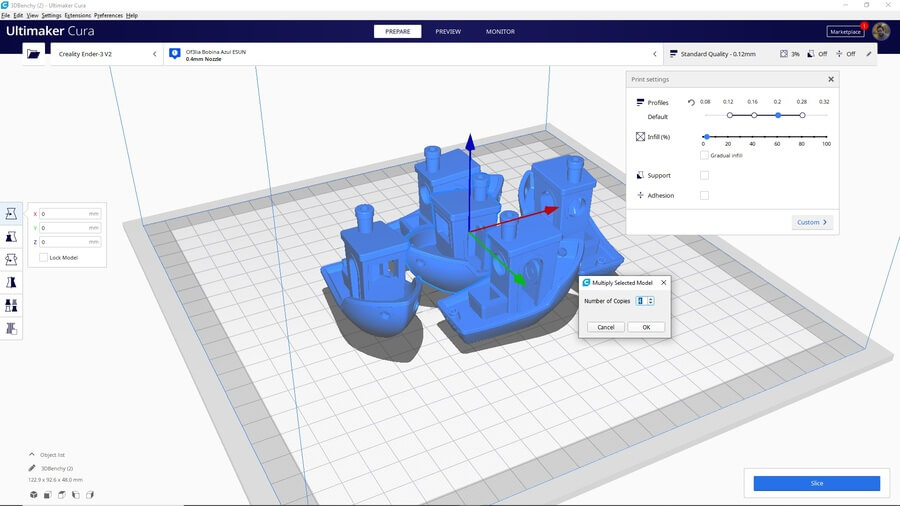Viewport: 900px width, 506px height.
Task: Click the X position input field
Action: click(70, 213)
